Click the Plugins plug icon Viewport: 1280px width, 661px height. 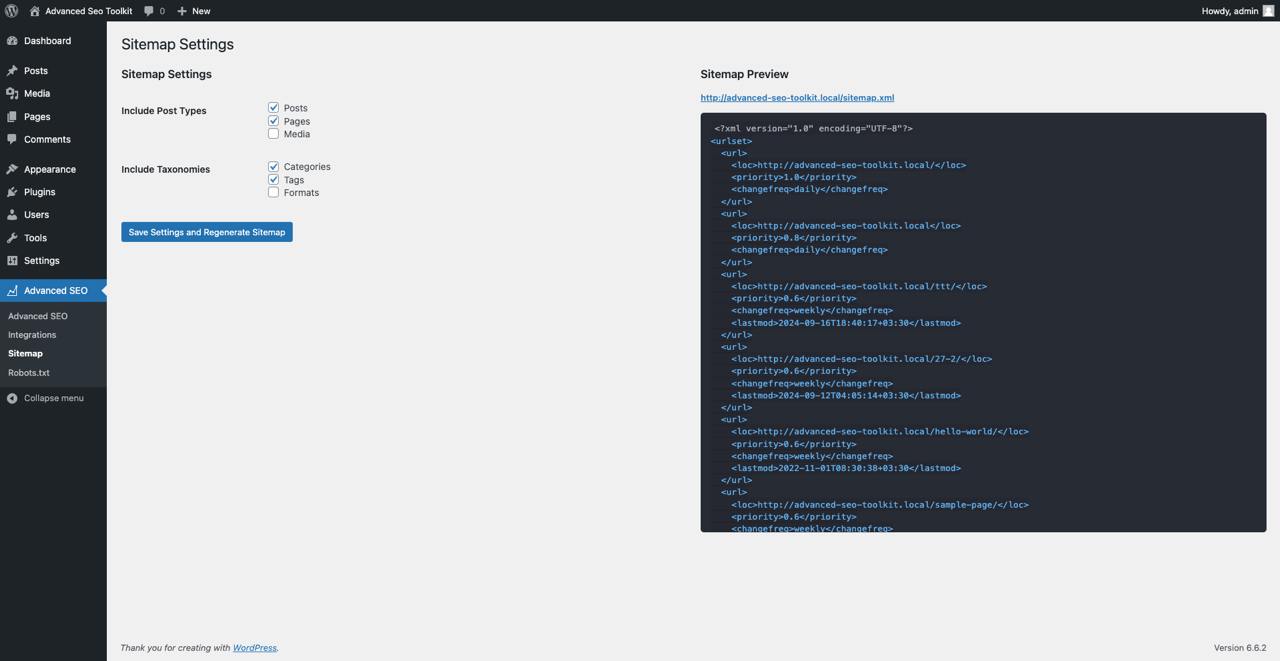pos(12,192)
